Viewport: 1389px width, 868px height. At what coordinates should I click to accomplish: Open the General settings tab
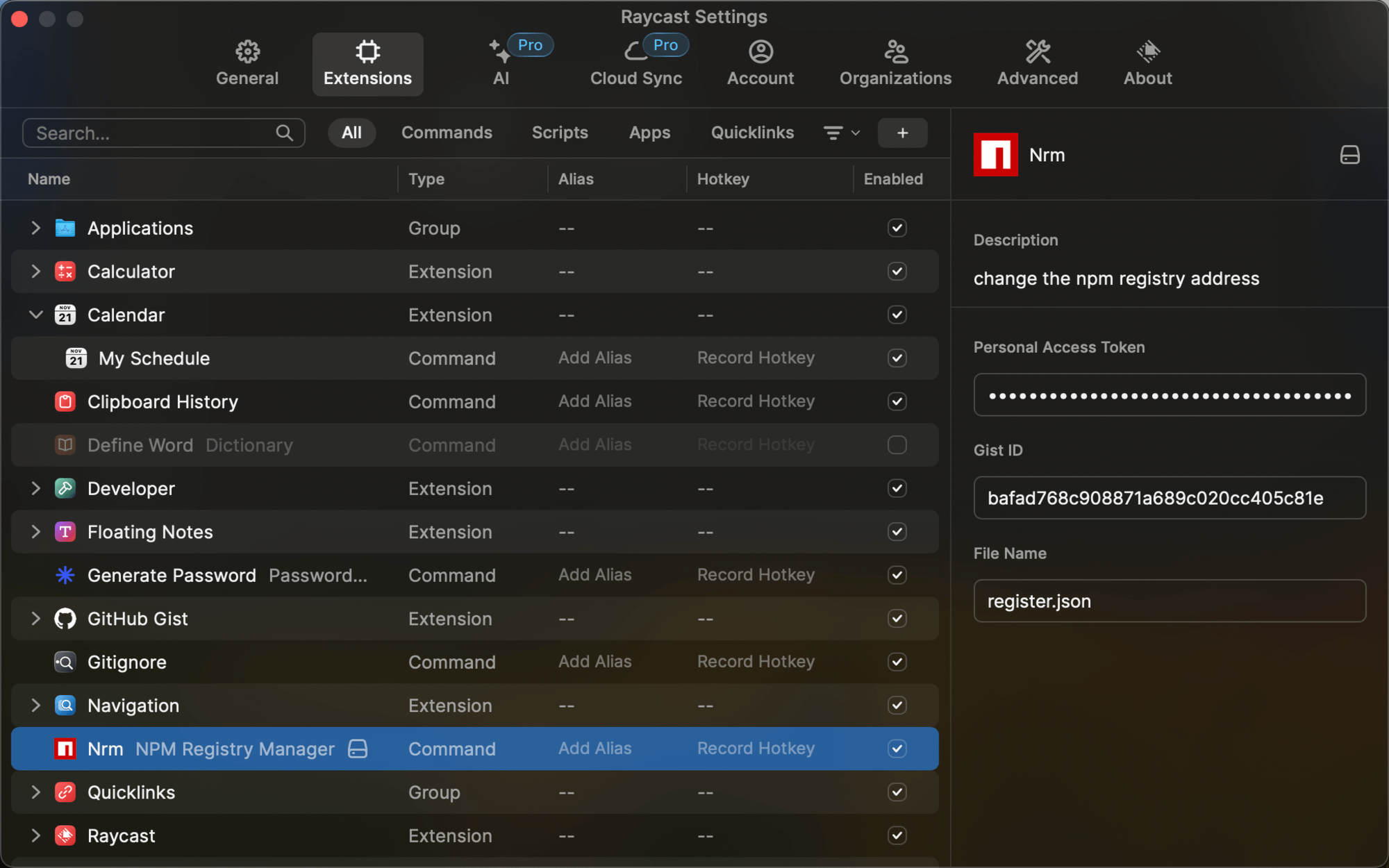pos(247,64)
